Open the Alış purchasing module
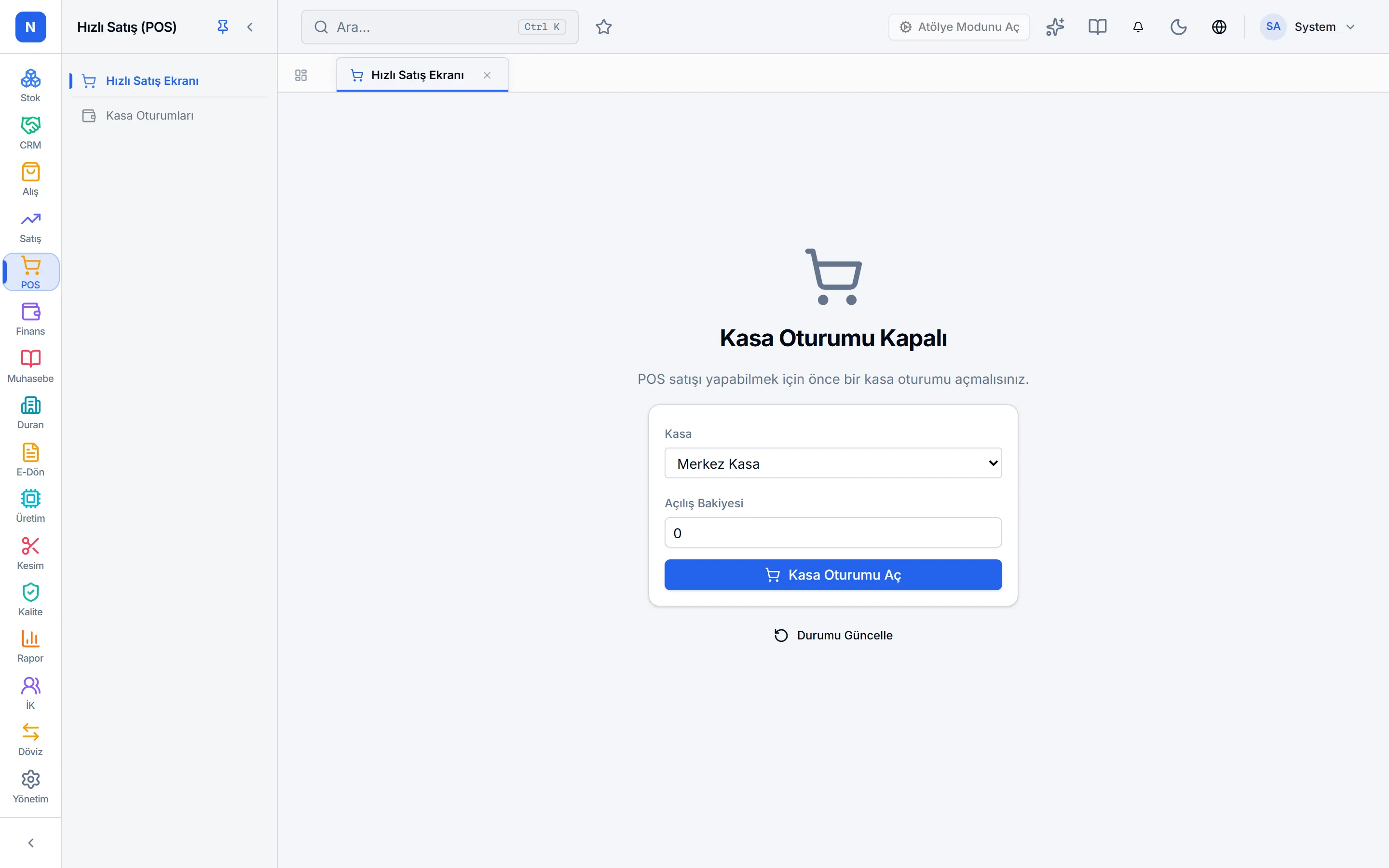This screenshot has width=1389, height=868. tap(30, 179)
